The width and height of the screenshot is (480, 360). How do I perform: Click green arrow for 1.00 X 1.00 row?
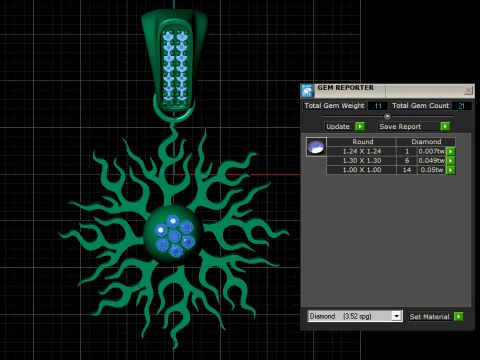pyautogui.click(x=451, y=170)
